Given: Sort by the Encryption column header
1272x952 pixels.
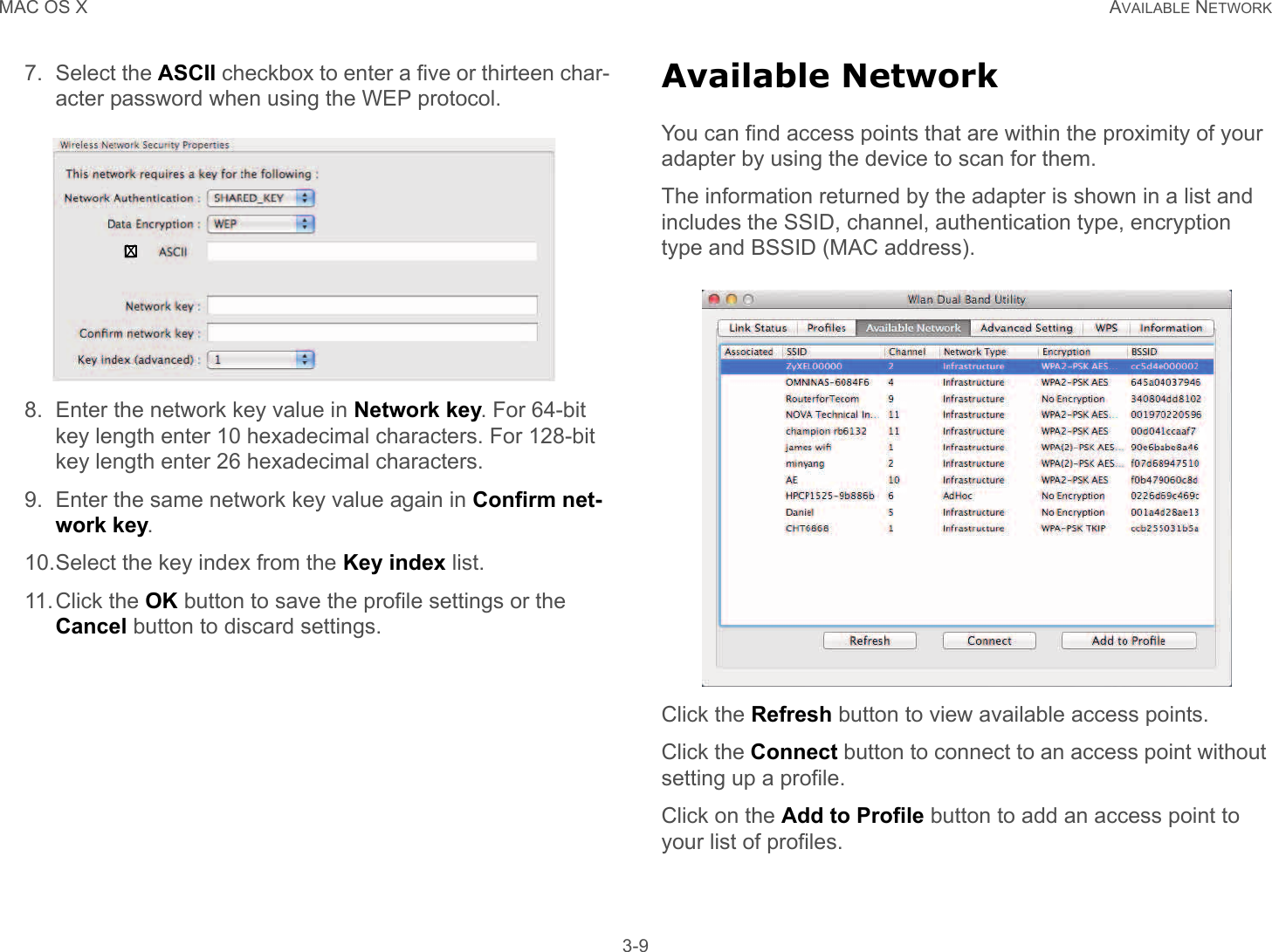Looking at the screenshot, I should coord(1082,352).
